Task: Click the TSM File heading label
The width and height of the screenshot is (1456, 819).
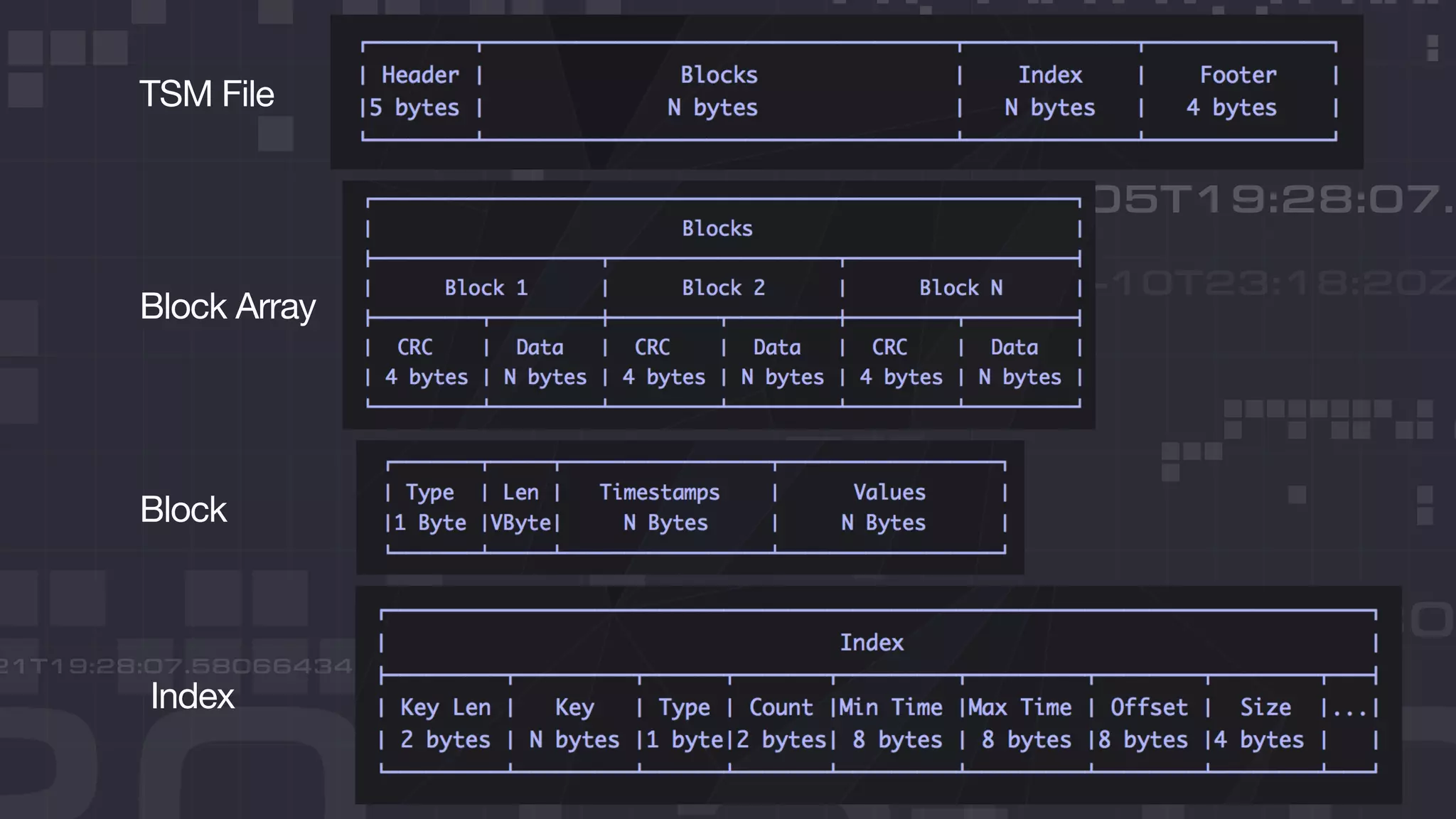Action: [206, 94]
